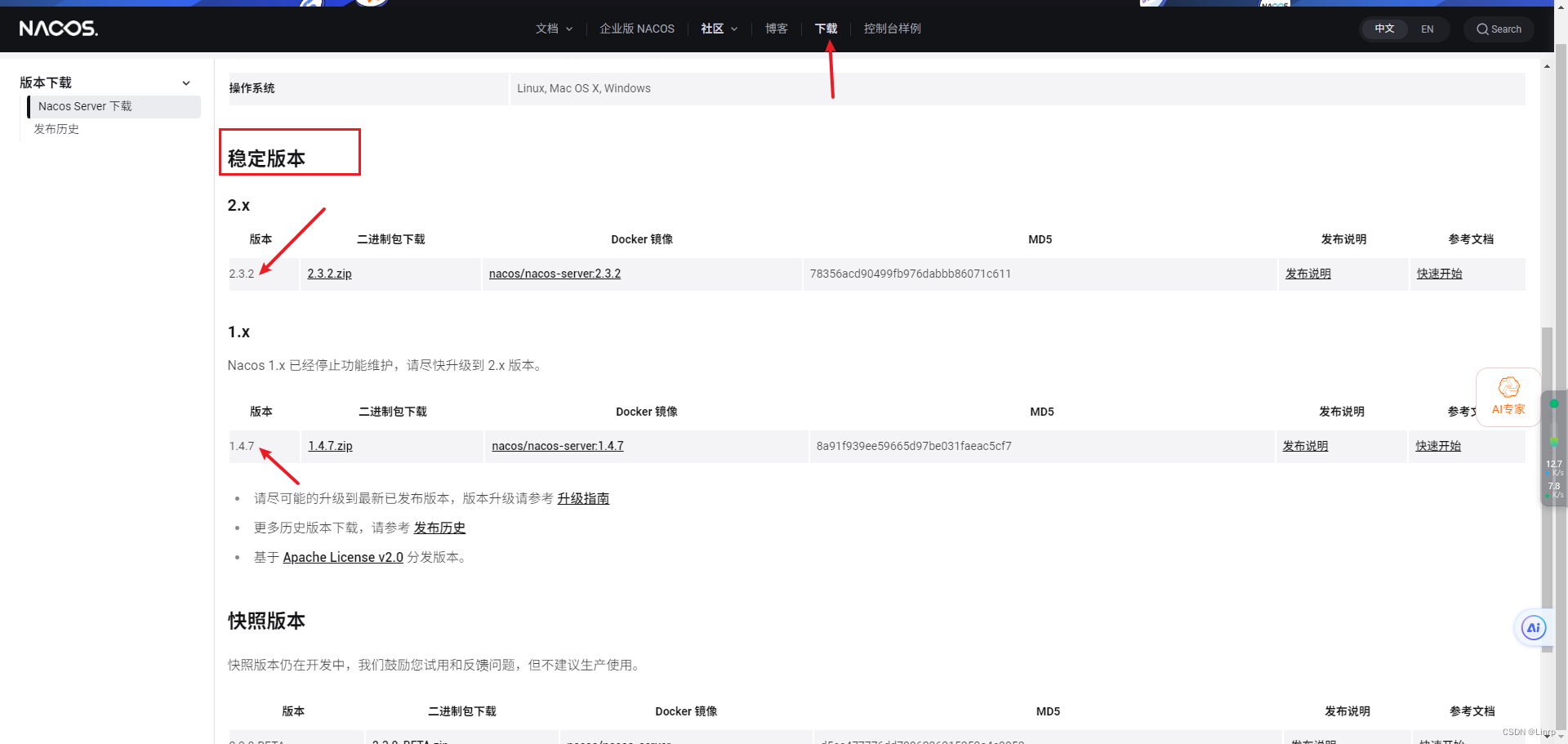
Task: Go to the 博客 page
Action: click(x=776, y=29)
